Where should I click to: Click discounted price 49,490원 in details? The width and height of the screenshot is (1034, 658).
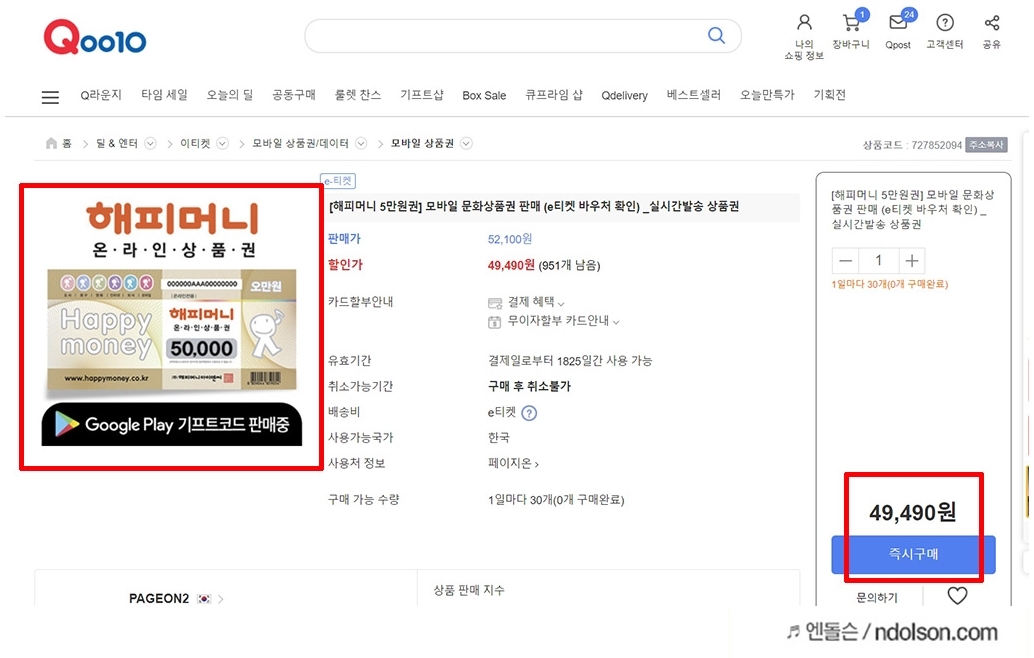click(510, 265)
